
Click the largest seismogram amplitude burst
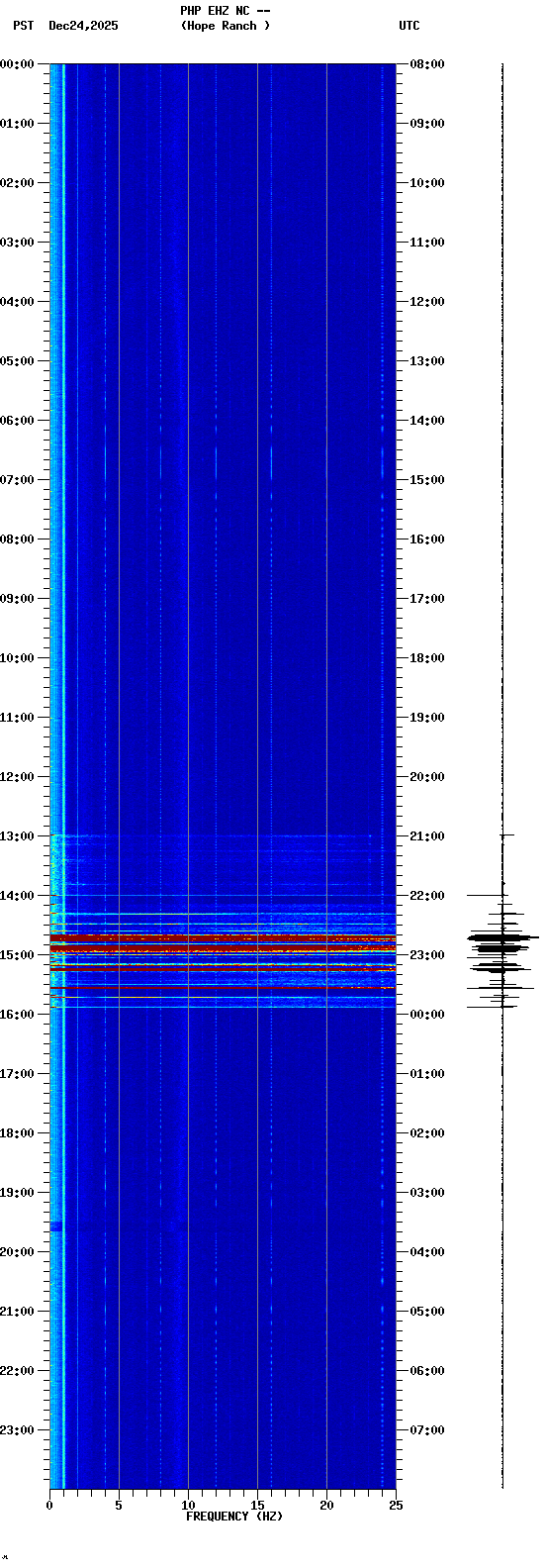coord(502,936)
